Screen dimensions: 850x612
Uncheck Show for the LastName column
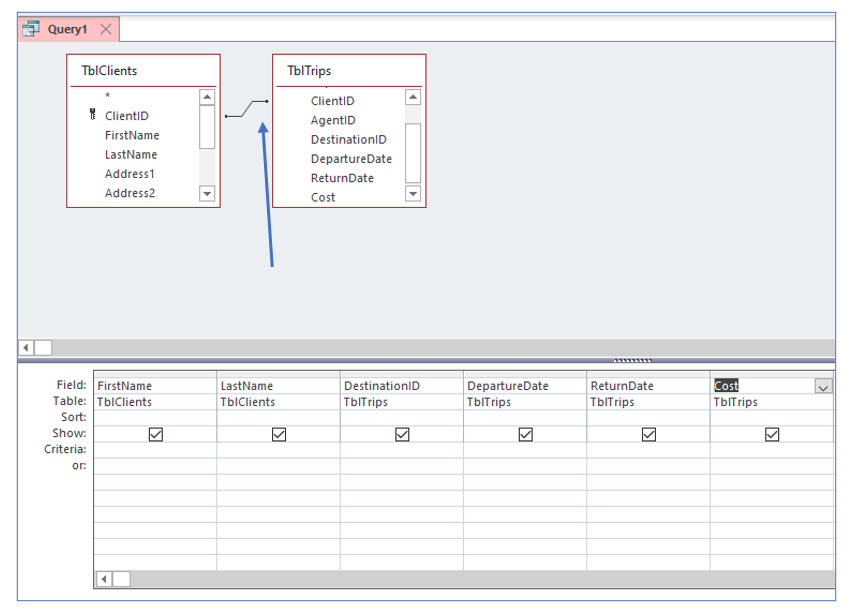coord(279,434)
